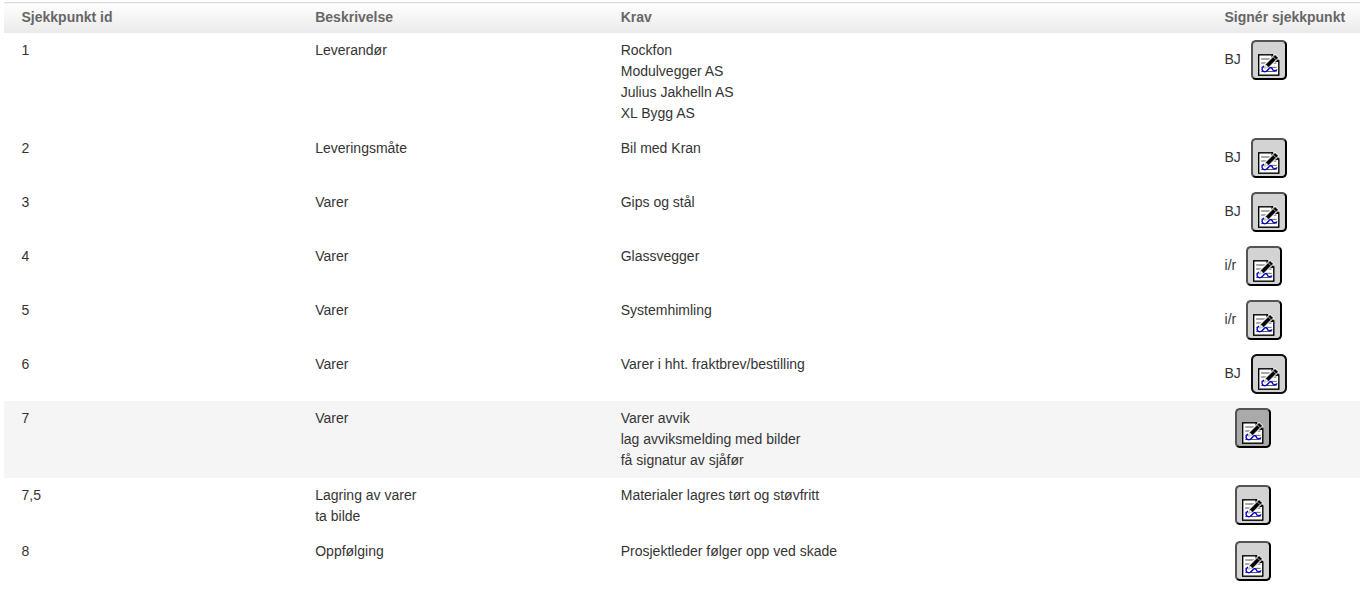Click the checkpoint id 7,5 cell
The image size is (1360, 600).
pos(32,495)
